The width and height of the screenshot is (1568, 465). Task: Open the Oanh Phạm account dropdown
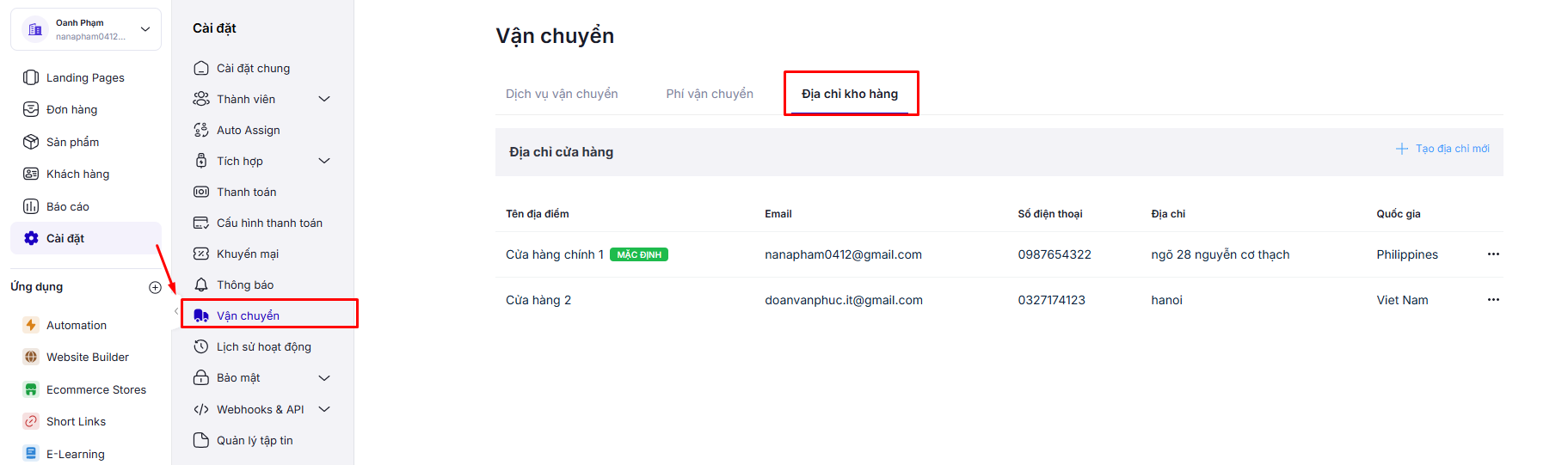[x=145, y=29]
